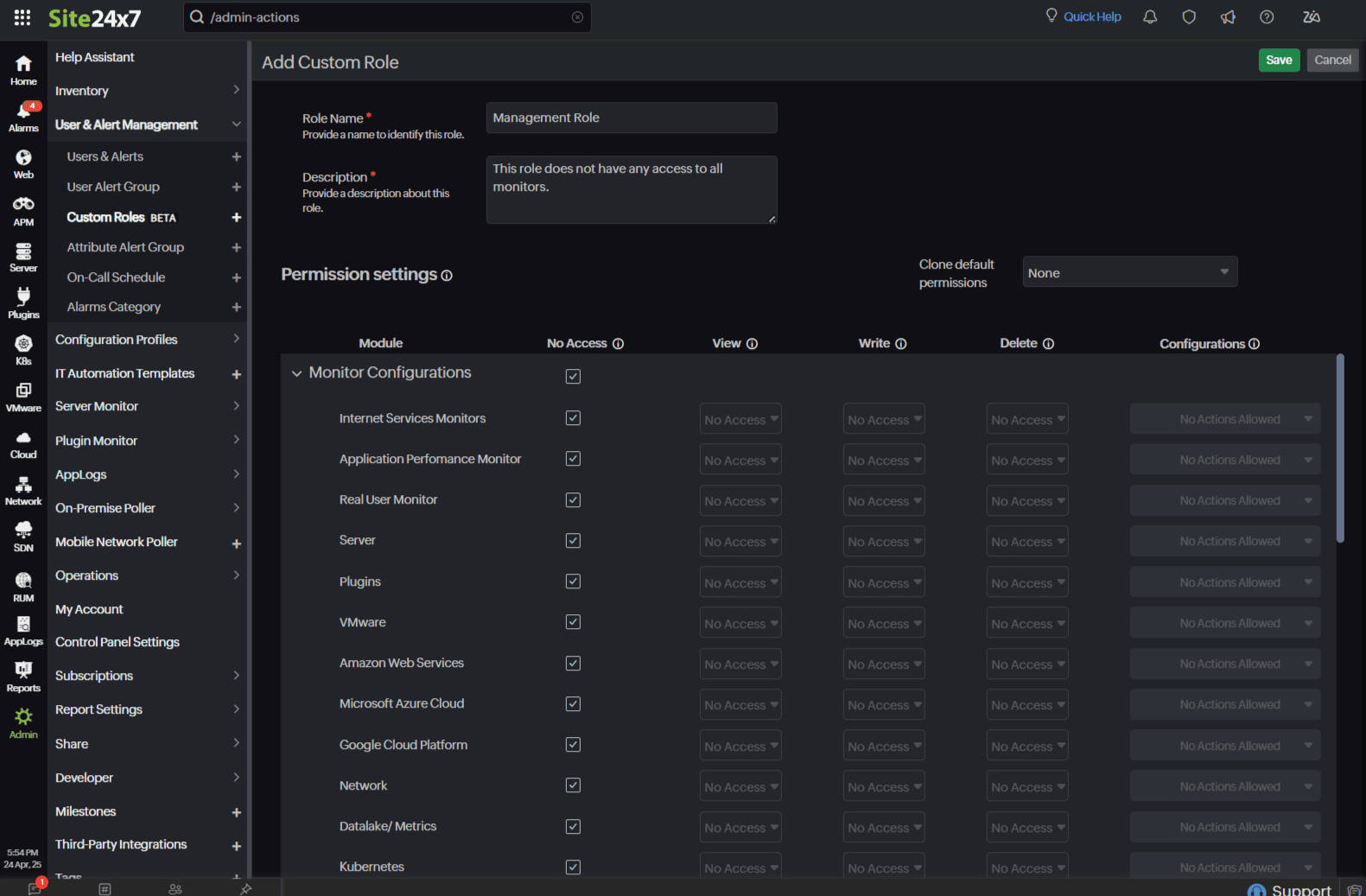
Task: Open the Reports section icon
Action: pyautogui.click(x=23, y=677)
